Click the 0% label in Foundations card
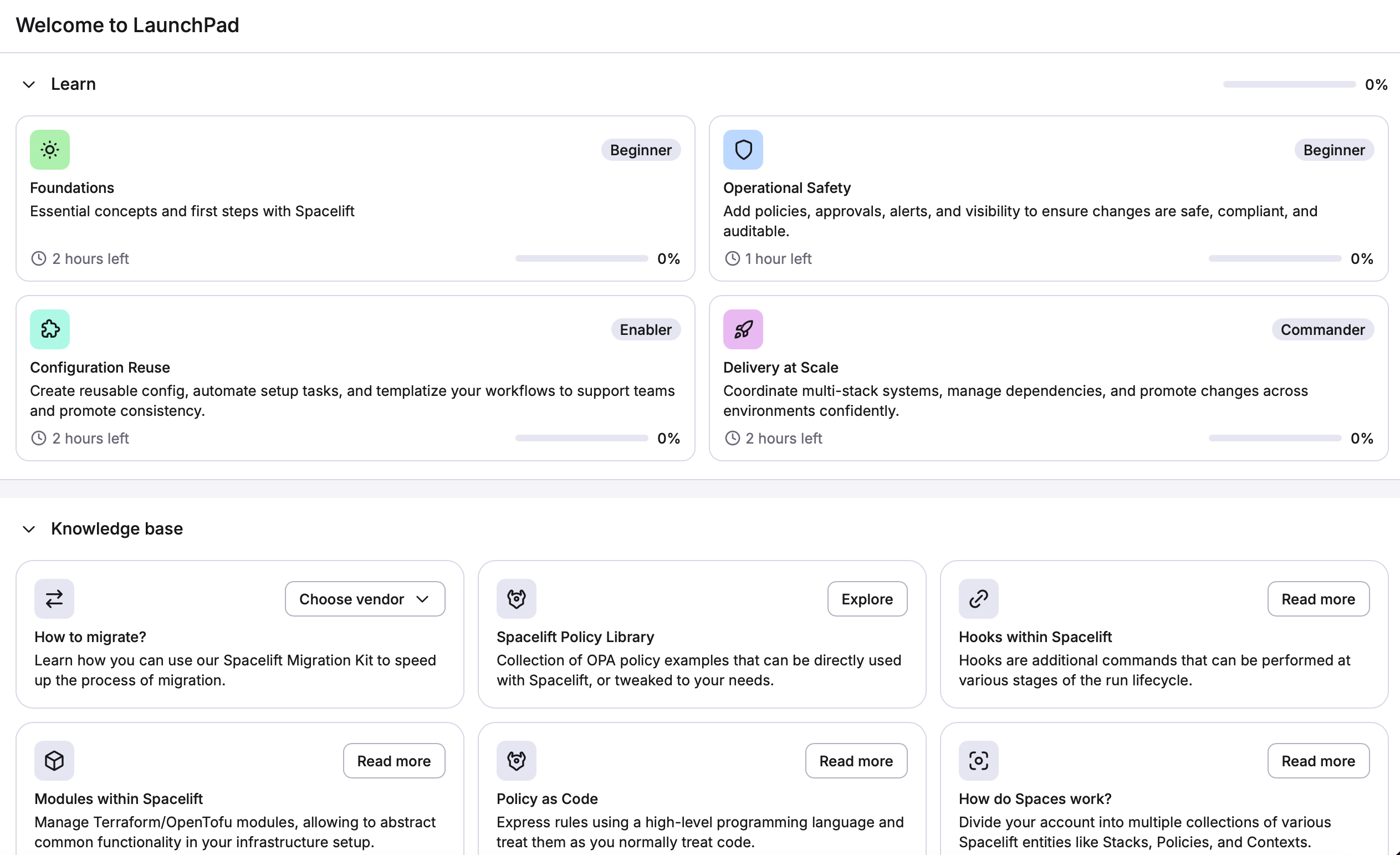The width and height of the screenshot is (1400, 855). tap(669, 258)
